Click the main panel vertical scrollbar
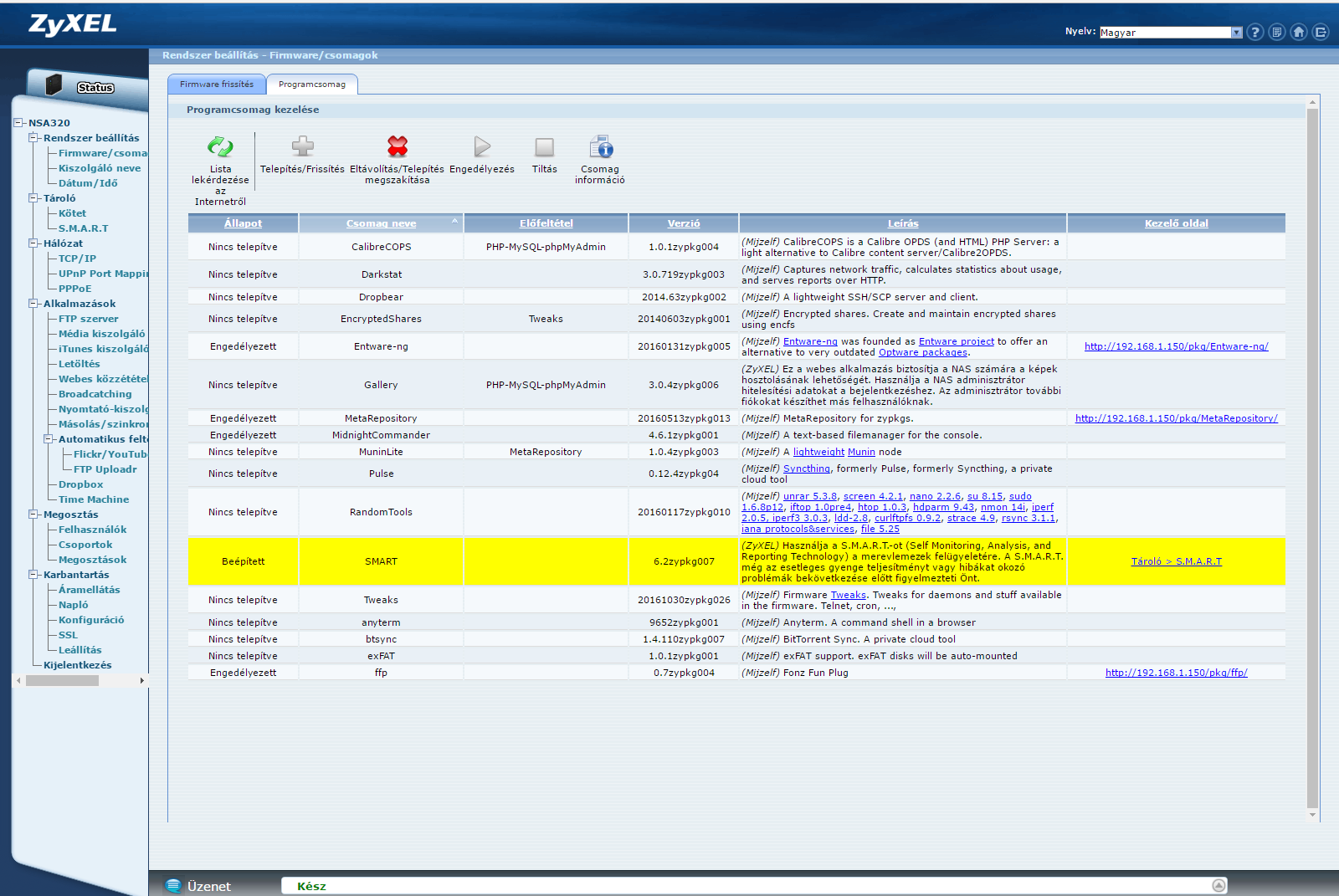This screenshot has width=1339, height=896. 1312,458
